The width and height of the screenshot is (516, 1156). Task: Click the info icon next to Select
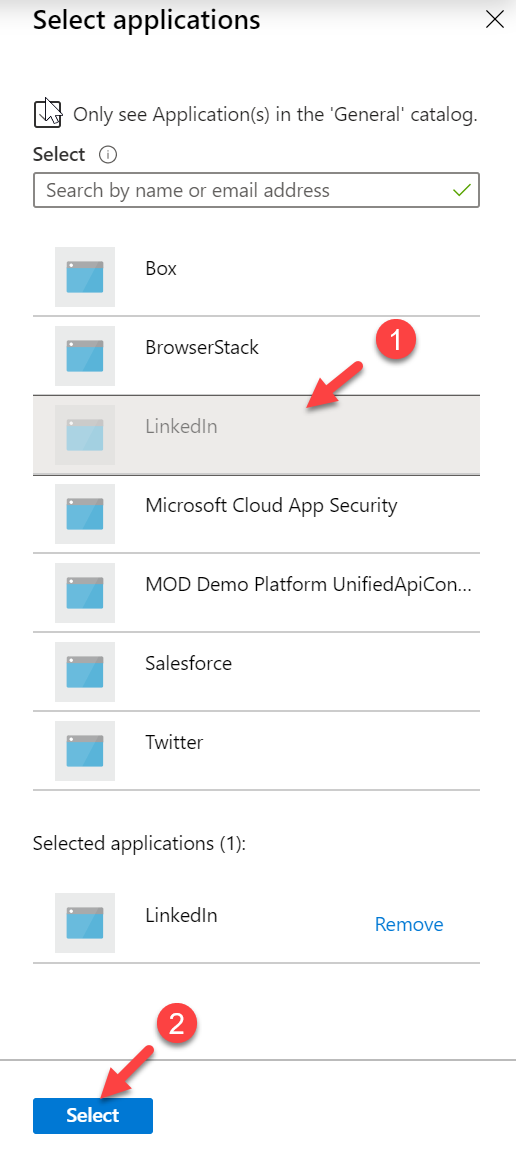[x=108, y=155]
